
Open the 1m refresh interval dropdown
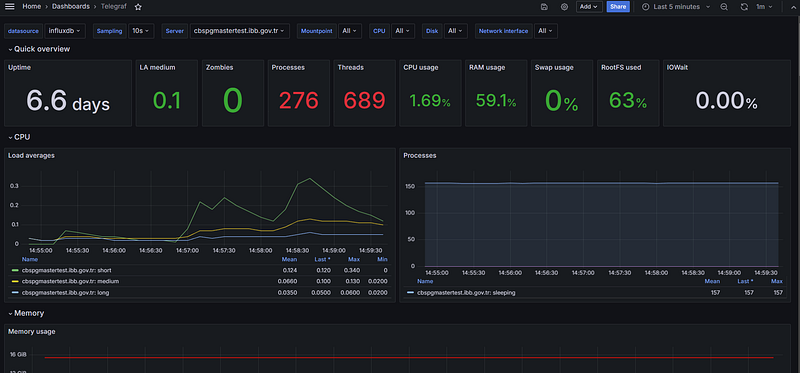tap(764, 7)
